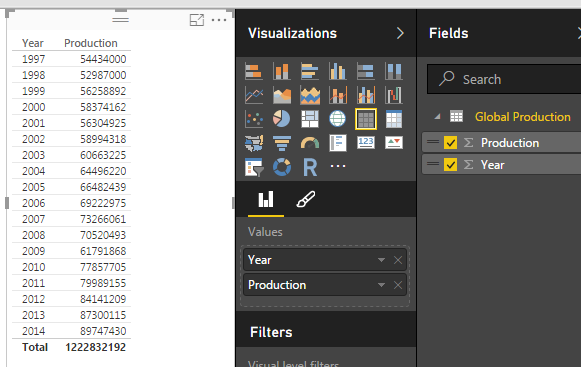Select the Waterfall chart visual
581x367 pixels.
(394, 95)
